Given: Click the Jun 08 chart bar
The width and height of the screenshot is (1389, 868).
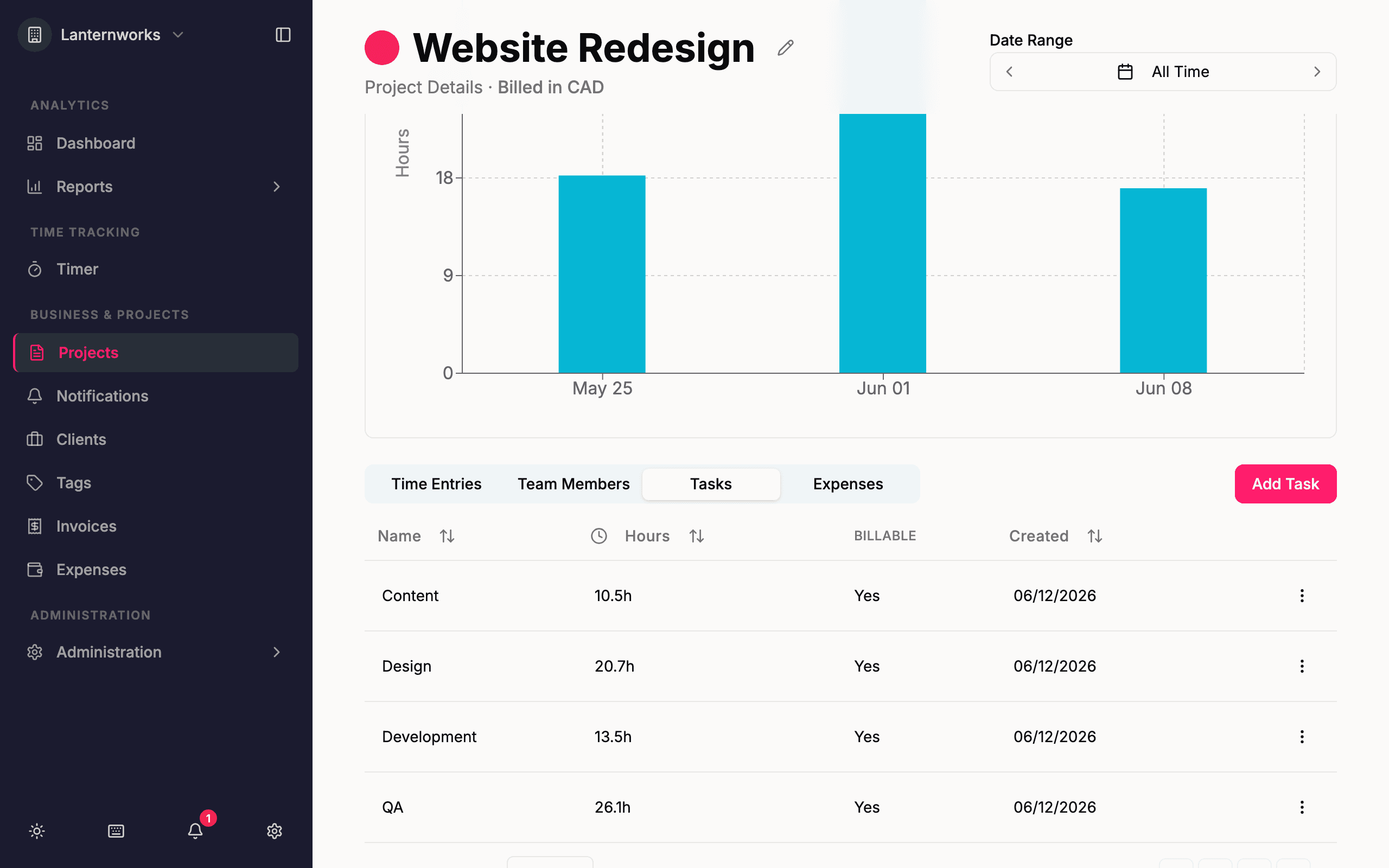Looking at the screenshot, I should tap(1163, 280).
